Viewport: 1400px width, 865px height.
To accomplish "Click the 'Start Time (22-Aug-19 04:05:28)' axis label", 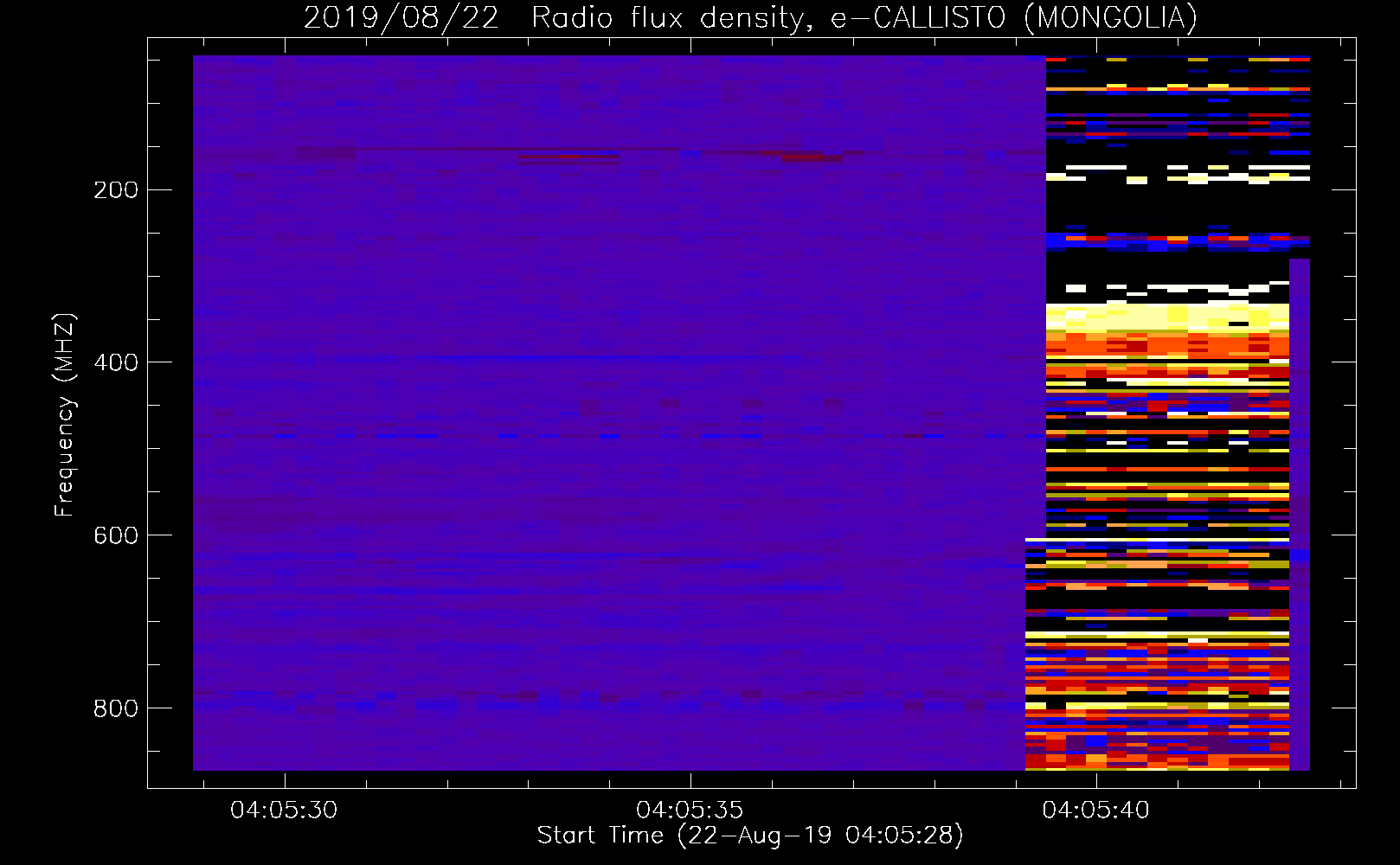I will coord(750,836).
